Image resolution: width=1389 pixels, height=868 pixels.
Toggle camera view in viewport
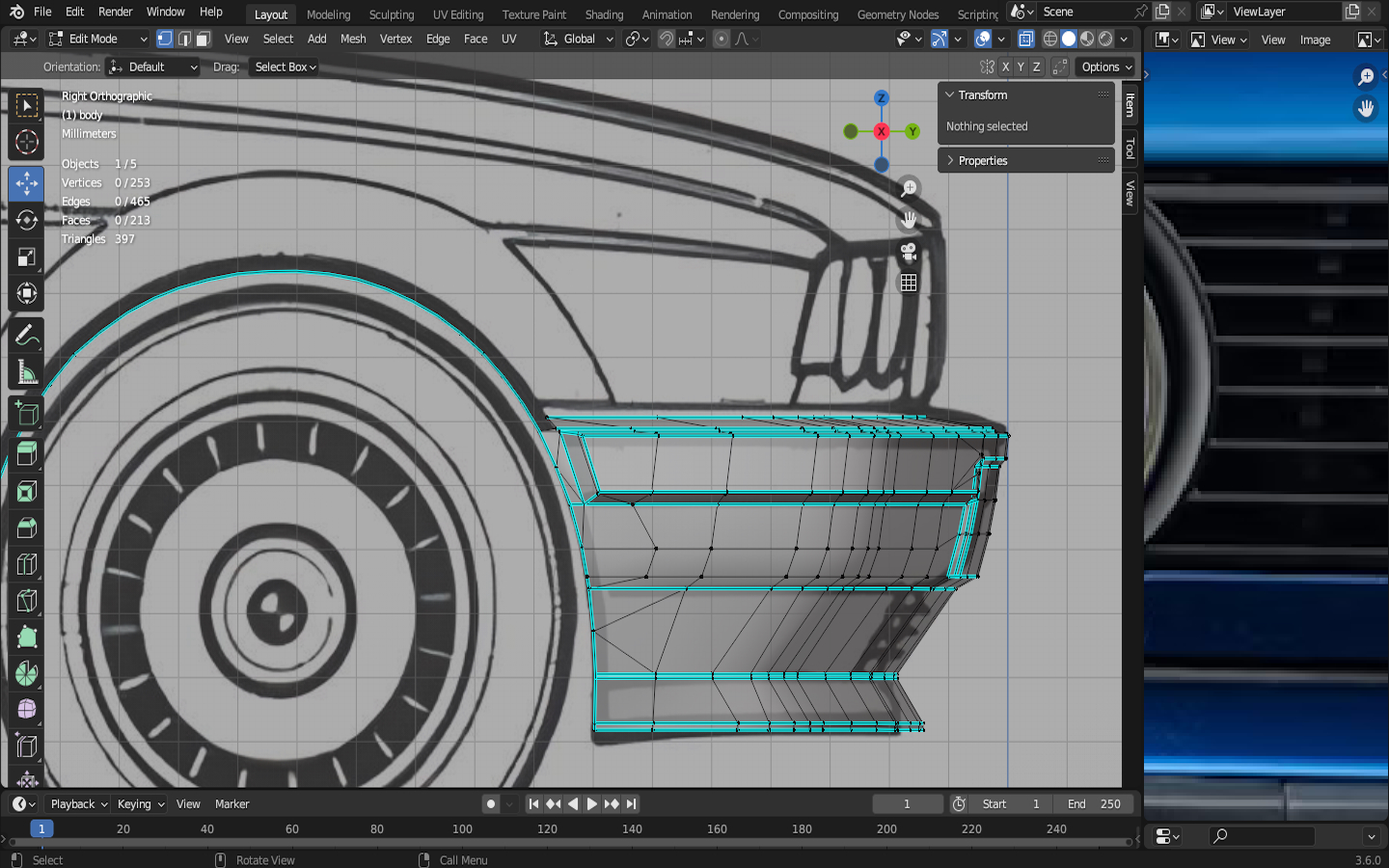(x=908, y=252)
